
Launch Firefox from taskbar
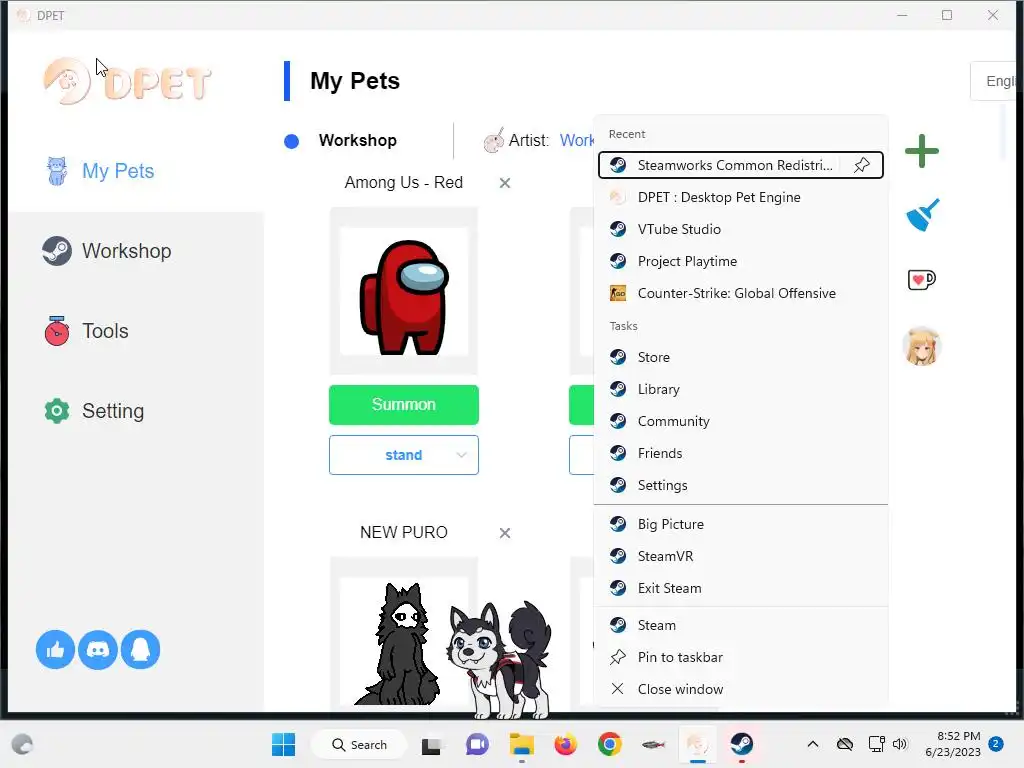pyautogui.click(x=566, y=744)
